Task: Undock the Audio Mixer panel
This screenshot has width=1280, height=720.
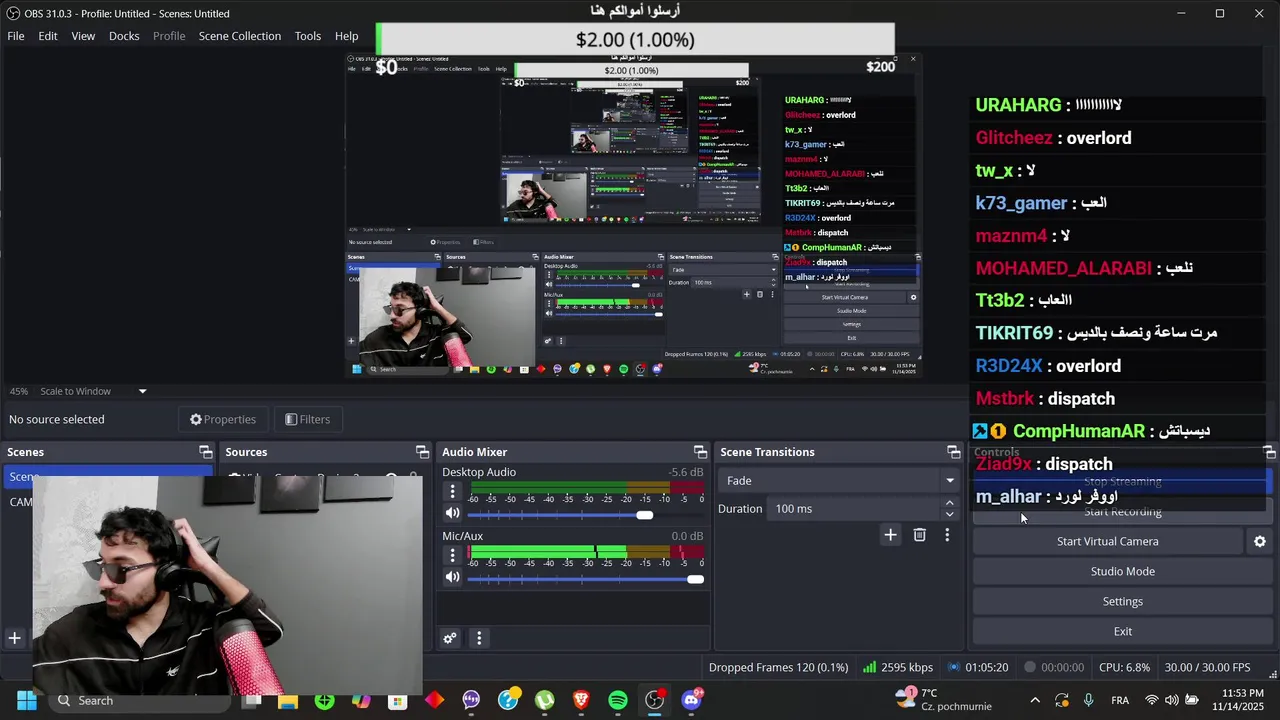Action: [x=700, y=452]
